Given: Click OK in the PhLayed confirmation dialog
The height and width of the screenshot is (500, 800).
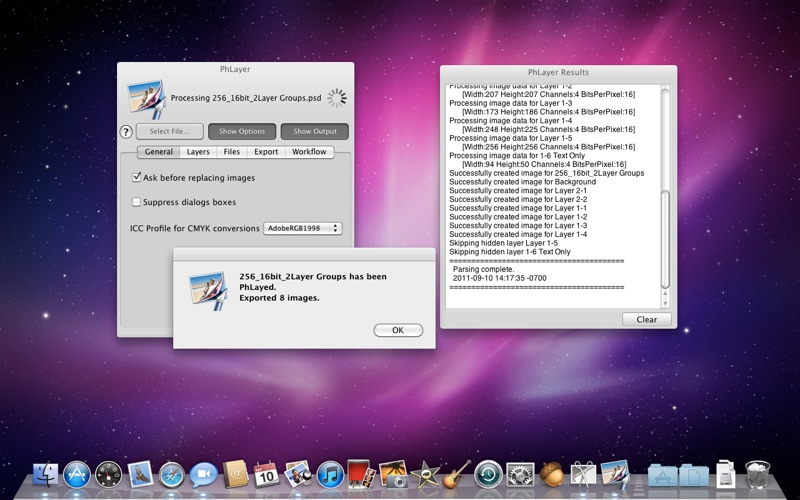Looking at the screenshot, I should point(398,330).
